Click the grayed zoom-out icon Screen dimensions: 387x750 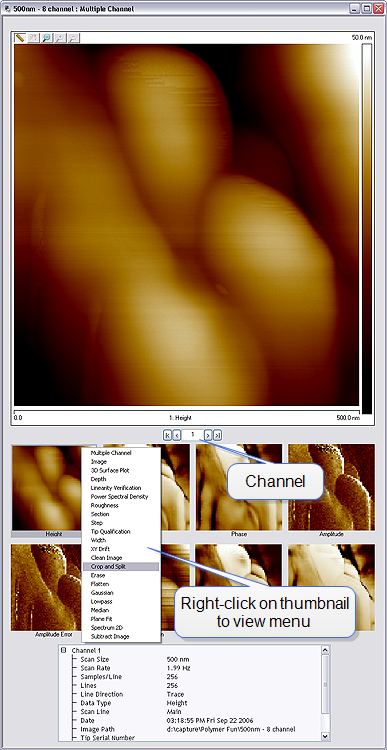74,38
